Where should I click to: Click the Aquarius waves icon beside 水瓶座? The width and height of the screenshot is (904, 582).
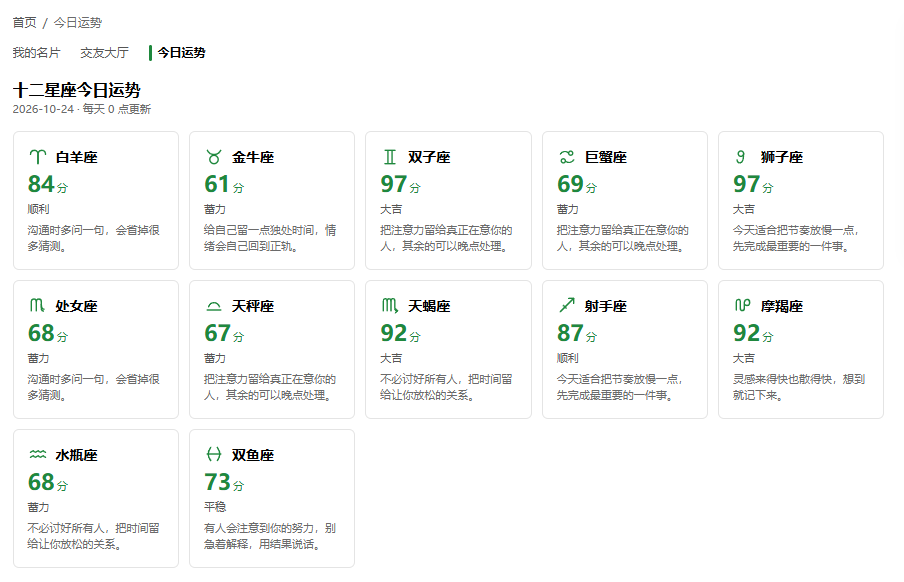click(x=37, y=455)
